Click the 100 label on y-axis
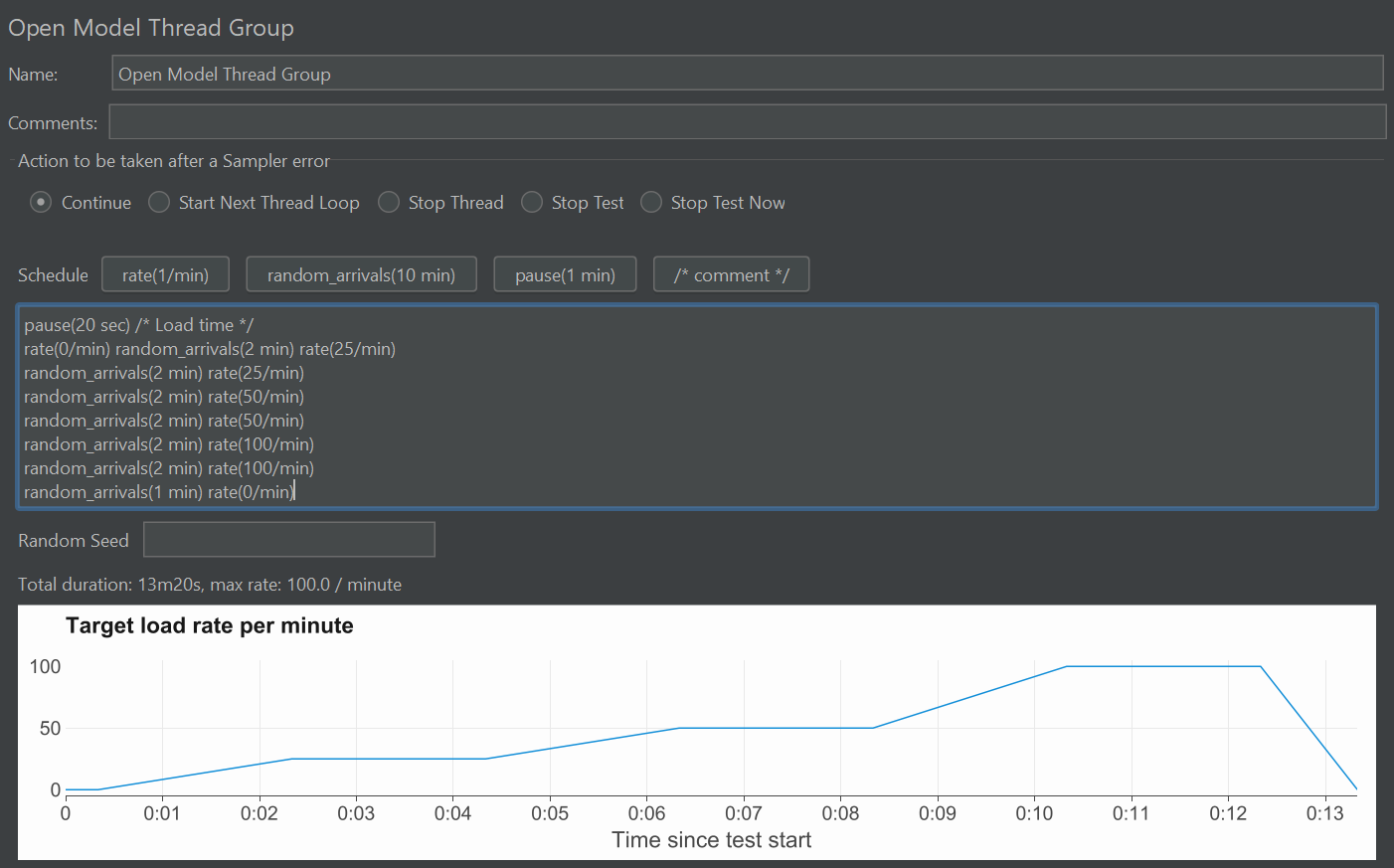This screenshot has width=1394, height=868. pos(45,667)
